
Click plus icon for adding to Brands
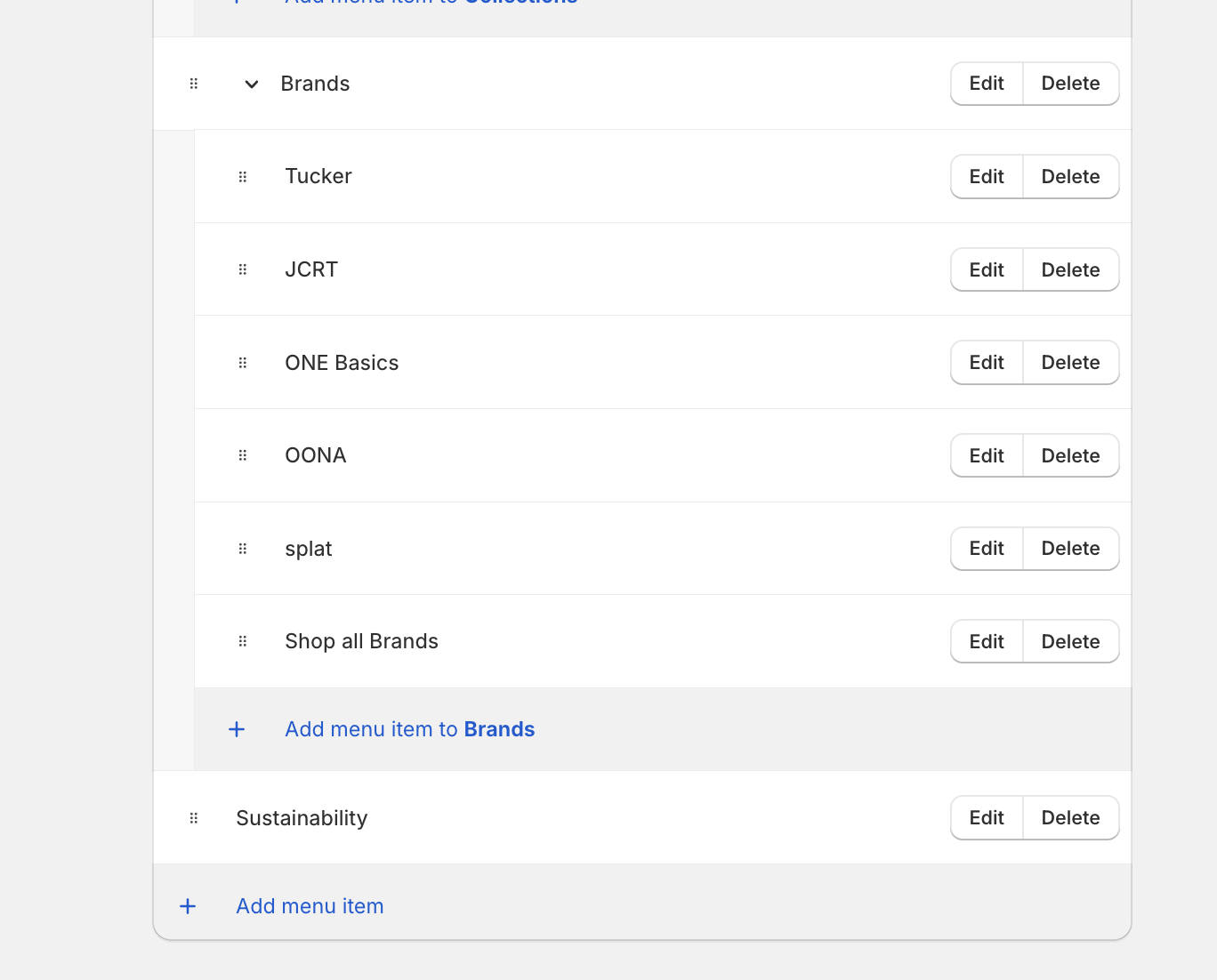pos(237,729)
